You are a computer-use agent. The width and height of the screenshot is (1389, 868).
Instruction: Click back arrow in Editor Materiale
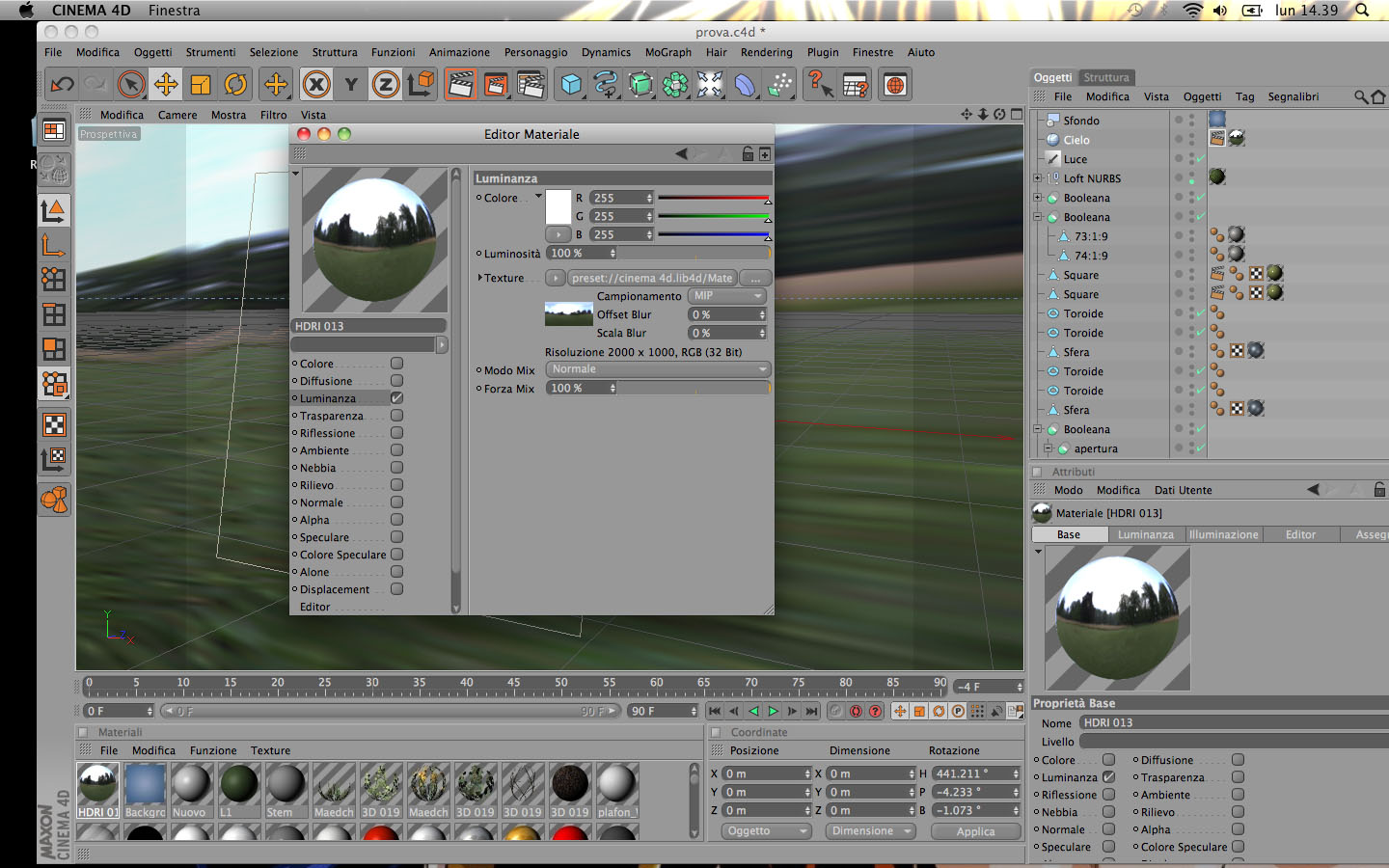(682, 153)
